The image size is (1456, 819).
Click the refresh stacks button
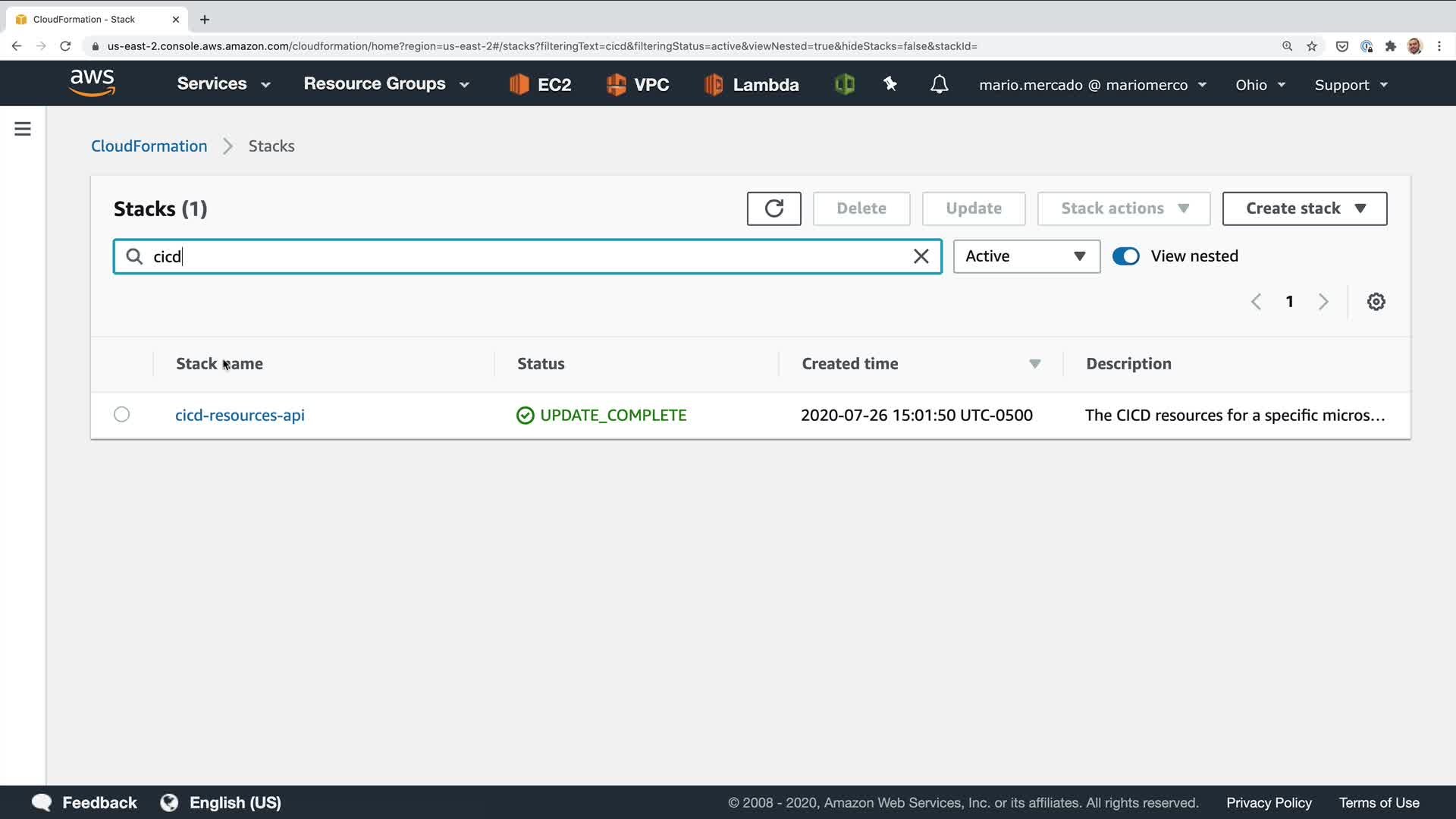point(773,209)
